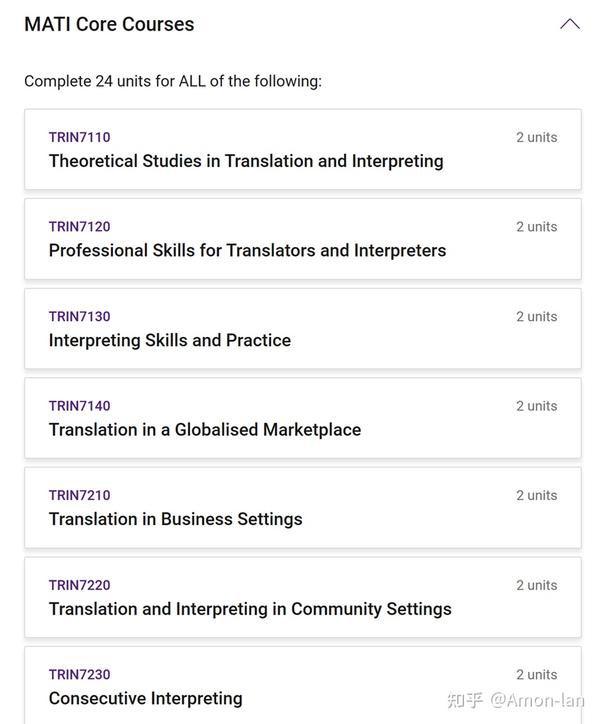Select the Consecutive Interpreting course

[145, 699]
